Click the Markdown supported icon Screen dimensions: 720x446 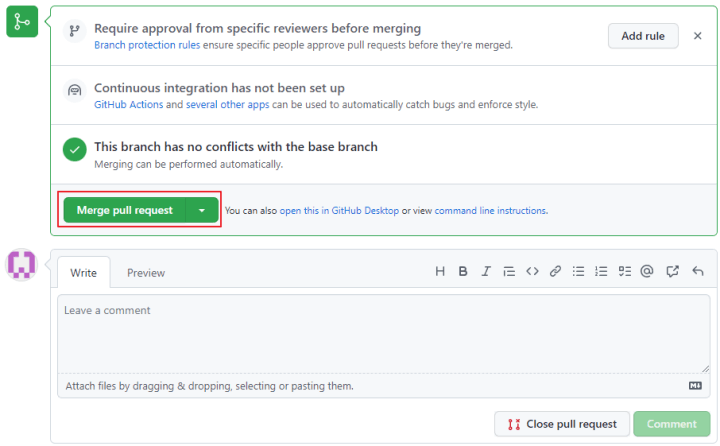coord(695,386)
